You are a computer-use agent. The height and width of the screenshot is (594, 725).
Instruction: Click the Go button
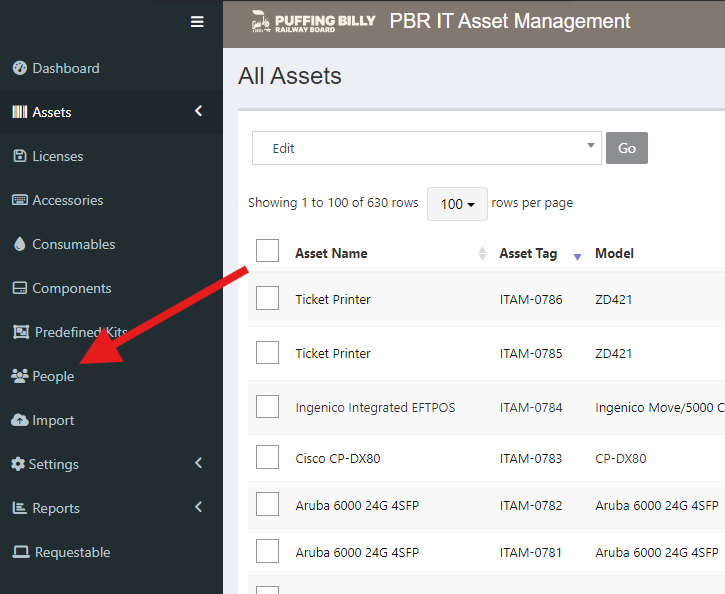627,148
